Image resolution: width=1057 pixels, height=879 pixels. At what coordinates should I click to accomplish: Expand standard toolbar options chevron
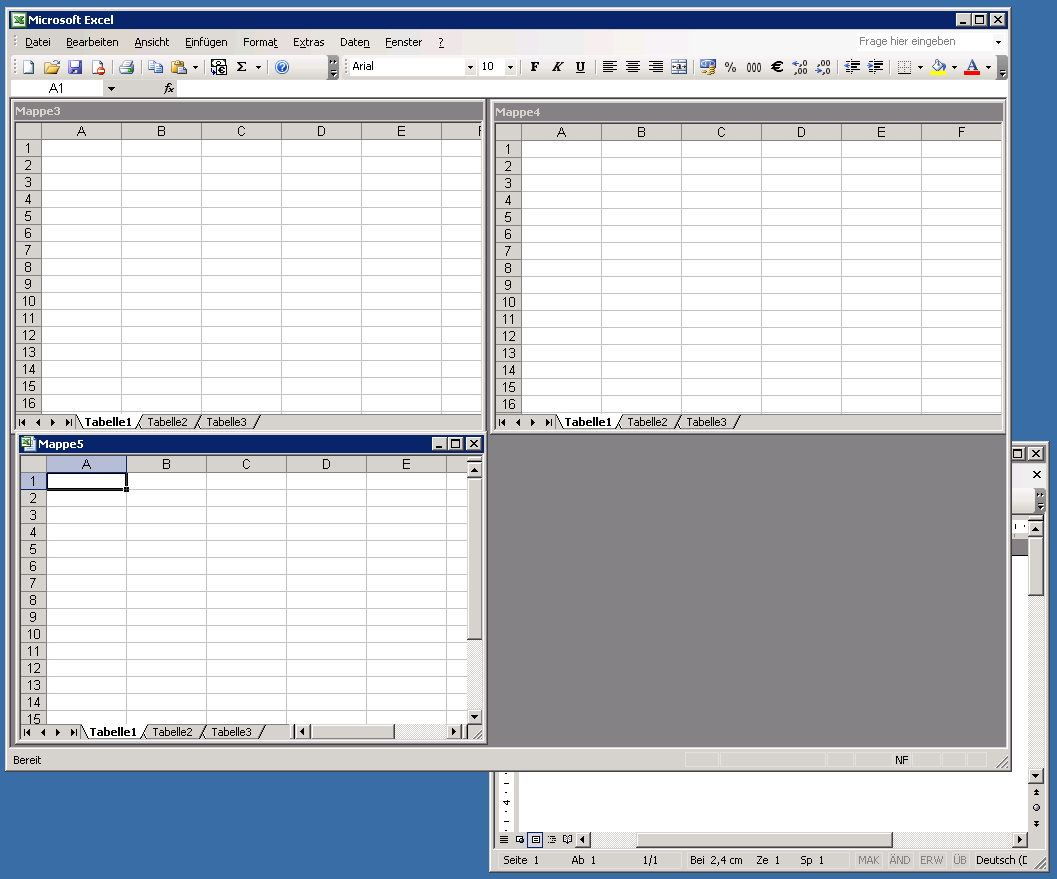pyautogui.click(x=333, y=67)
